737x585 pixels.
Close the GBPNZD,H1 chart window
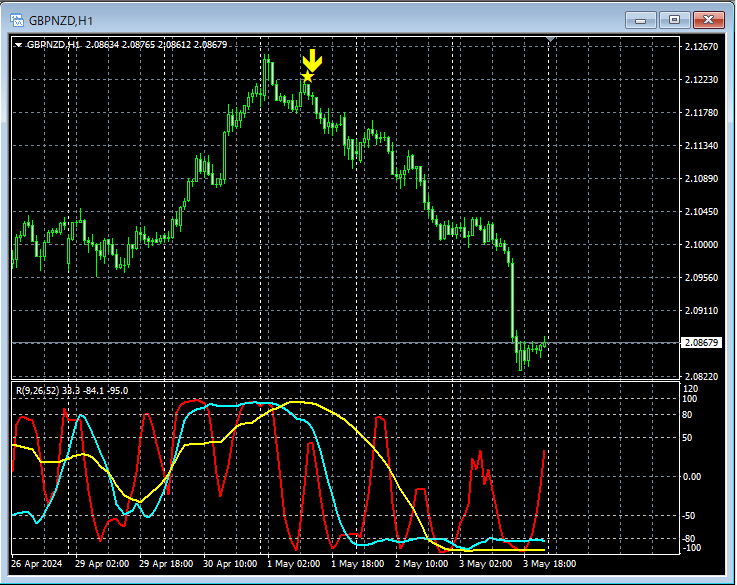coord(709,19)
